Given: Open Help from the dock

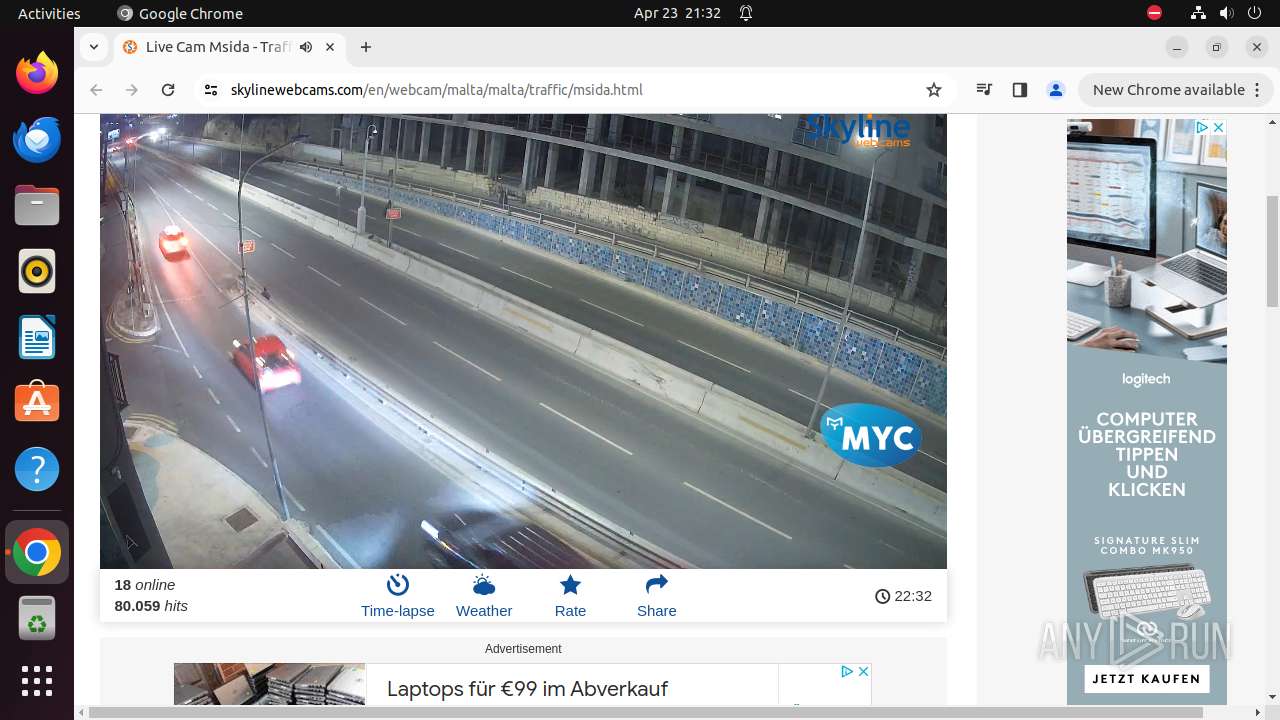Looking at the screenshot, I should [x=37, y=469].
